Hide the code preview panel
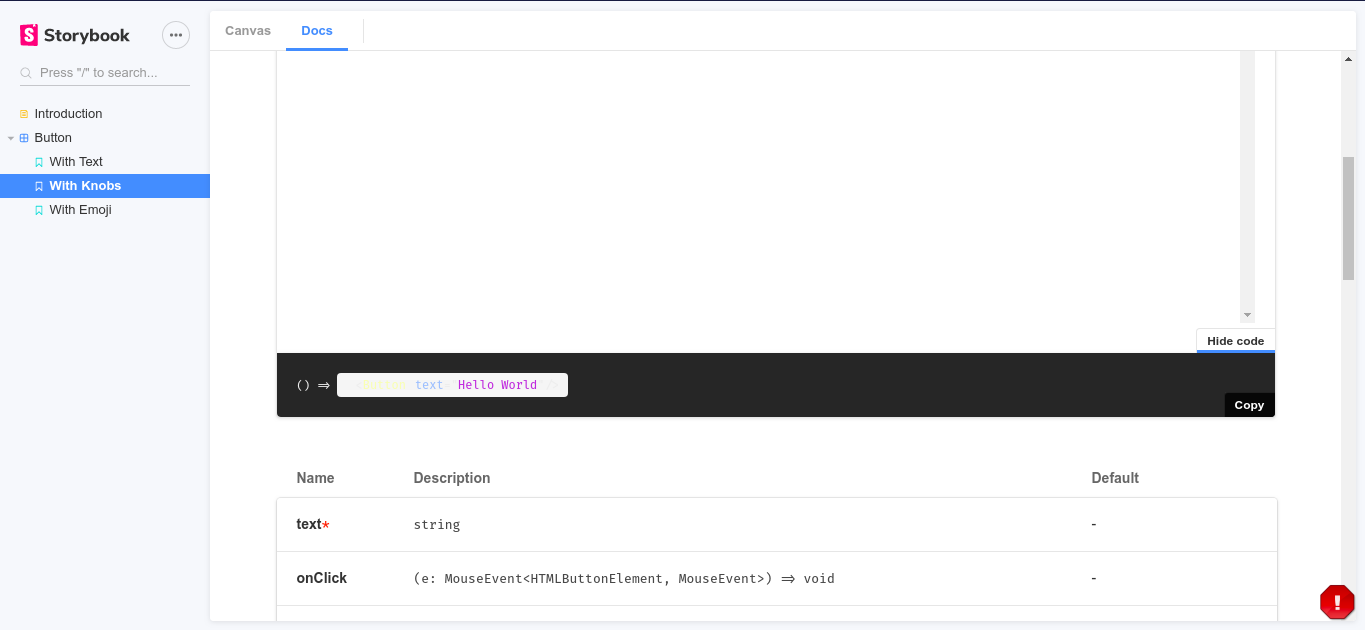Screen dimensions: 1365x630 (x=1235, y=340)
